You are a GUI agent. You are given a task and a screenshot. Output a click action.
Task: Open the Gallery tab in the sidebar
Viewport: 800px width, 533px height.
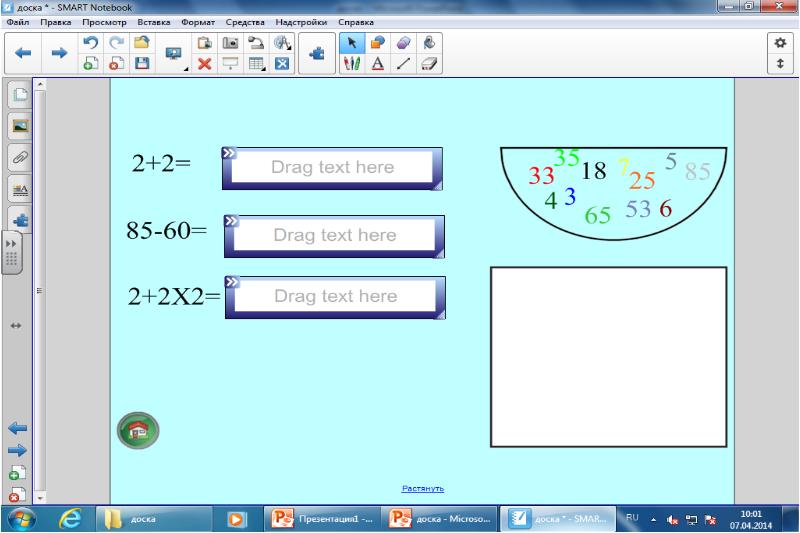tap(19, 126)
